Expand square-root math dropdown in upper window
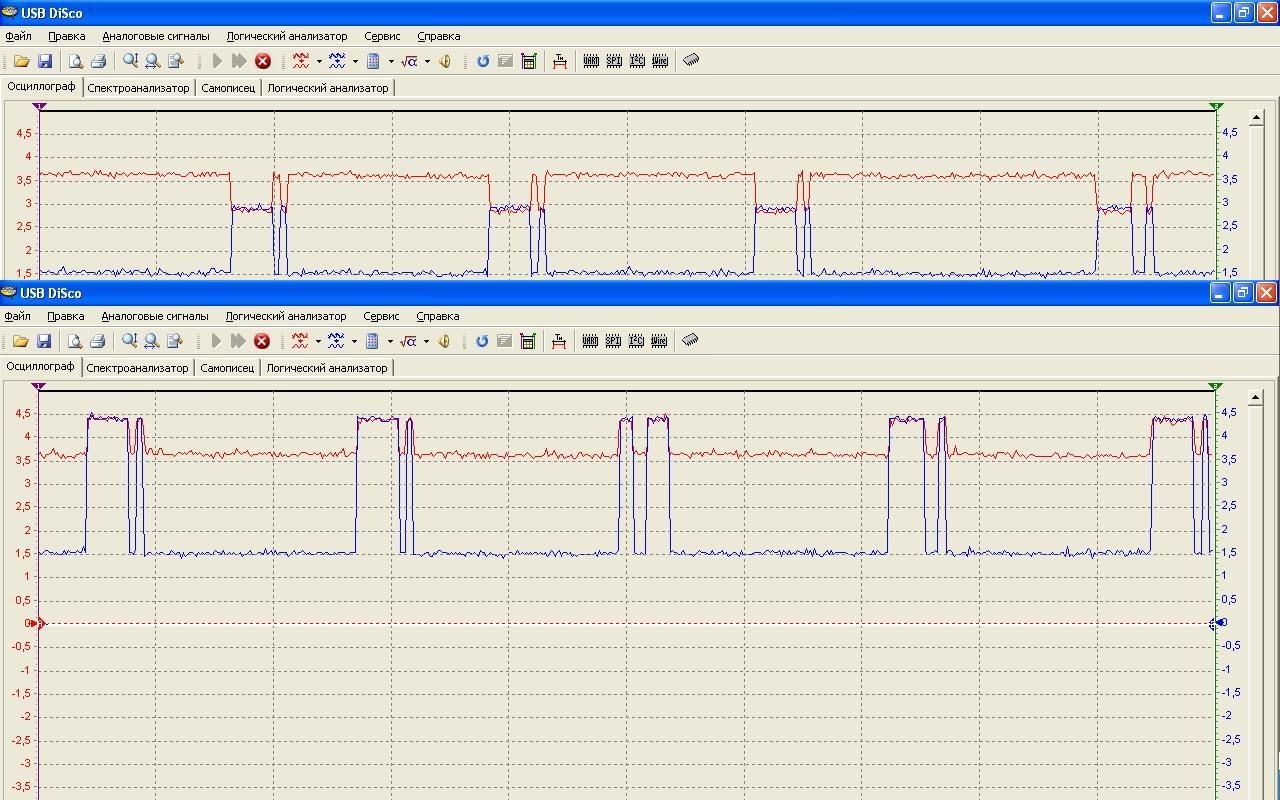 tap(427, 61)
